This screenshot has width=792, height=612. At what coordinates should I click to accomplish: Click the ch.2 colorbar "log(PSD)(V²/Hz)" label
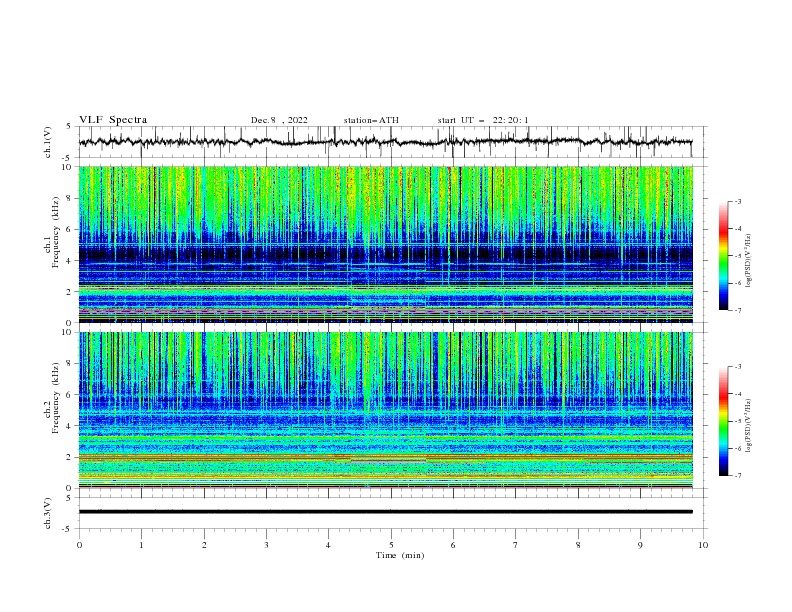click(749, 425)
